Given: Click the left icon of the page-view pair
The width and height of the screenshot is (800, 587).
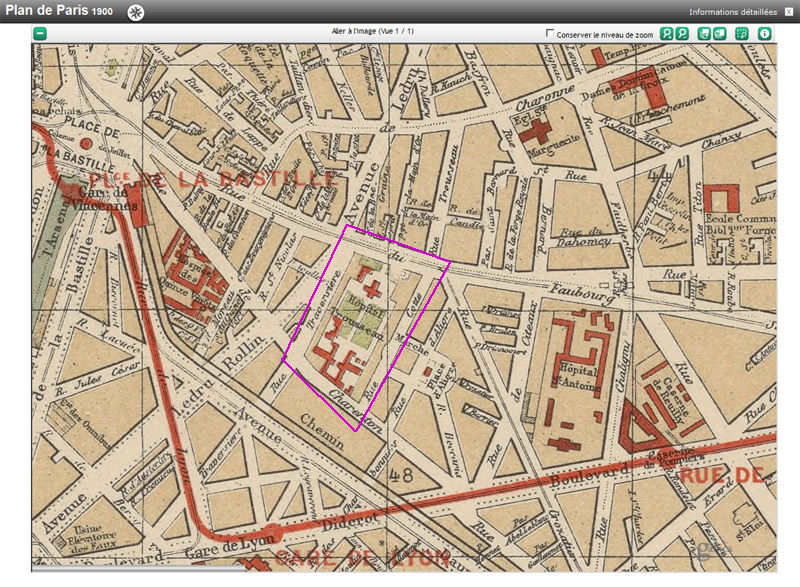Looking at the screenshot, I should pyautogui.click(x=704, y=33).
